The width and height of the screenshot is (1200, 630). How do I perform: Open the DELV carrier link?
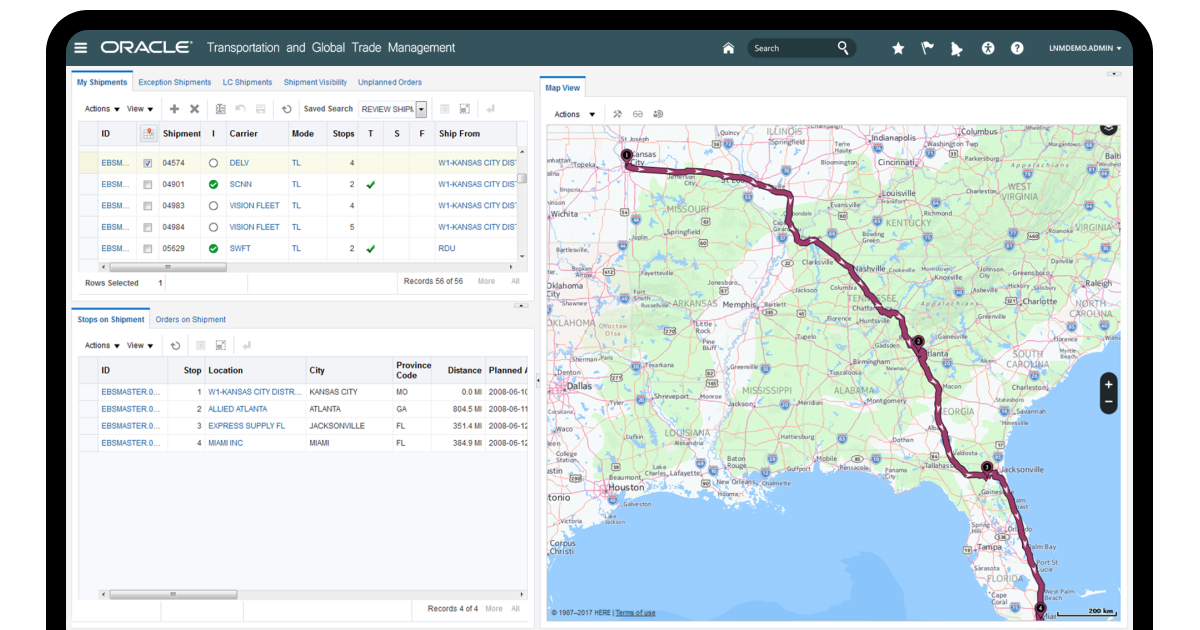coord(239,163)
